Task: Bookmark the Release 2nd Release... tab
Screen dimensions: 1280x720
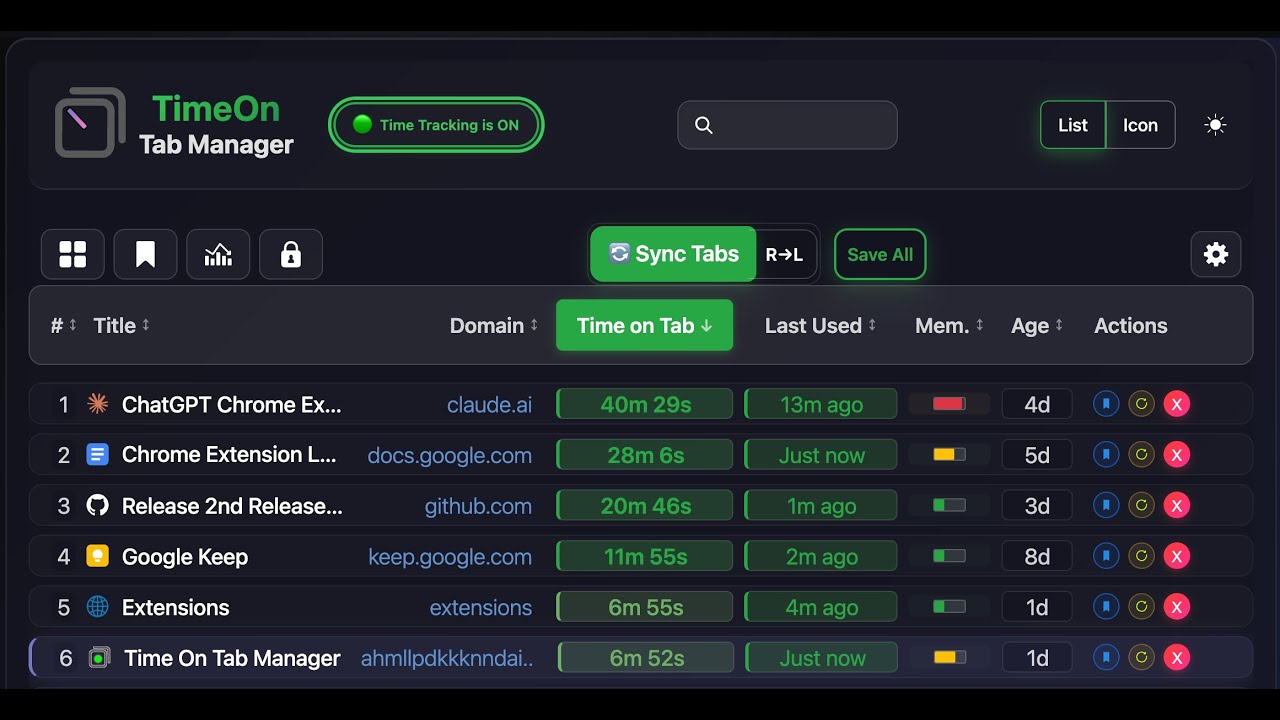Action: (1106, 505)
